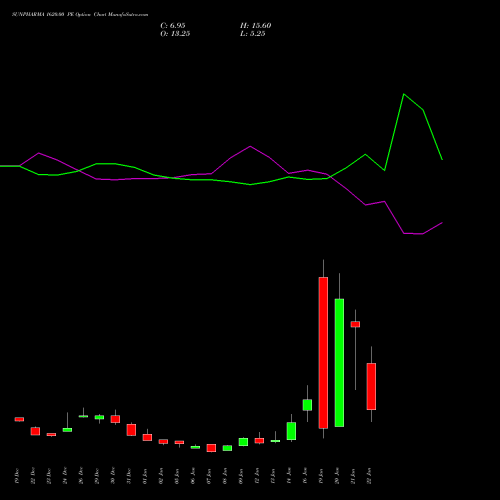
Task: Click the chart title SUNPHARMA PE Option
Action: [x=80, y=14]
